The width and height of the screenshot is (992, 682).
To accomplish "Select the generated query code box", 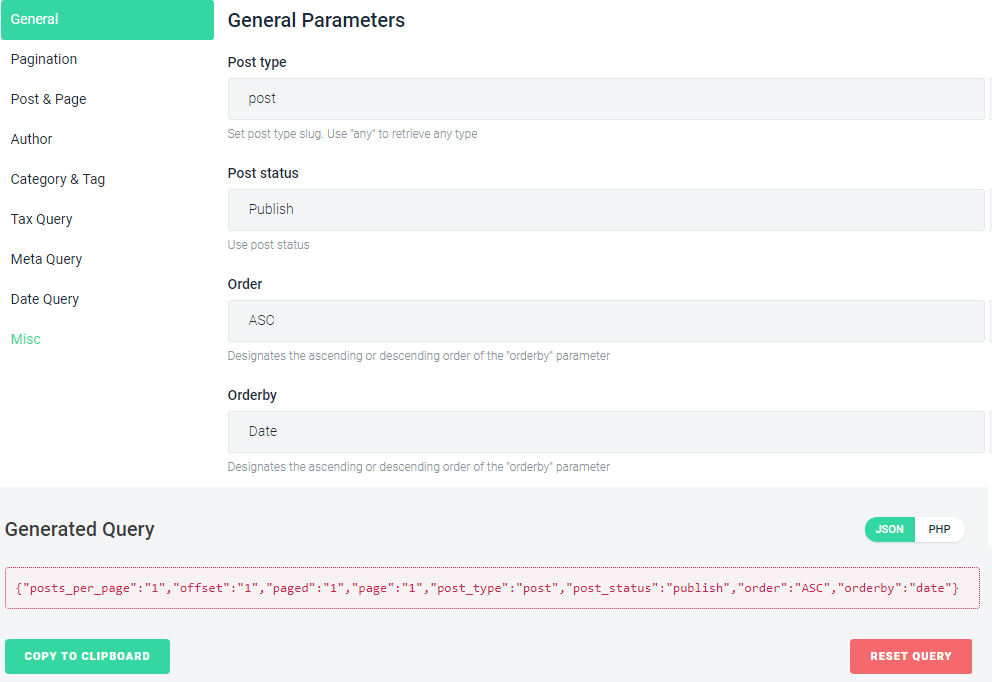I will click(492, 588).
